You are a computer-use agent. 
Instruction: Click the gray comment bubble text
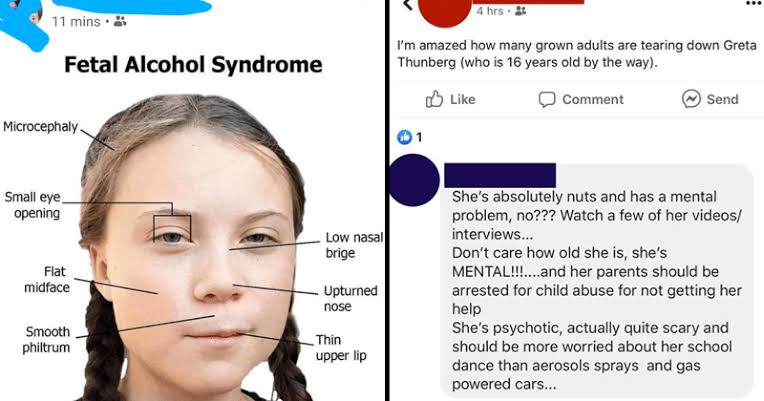coord(596,290)
